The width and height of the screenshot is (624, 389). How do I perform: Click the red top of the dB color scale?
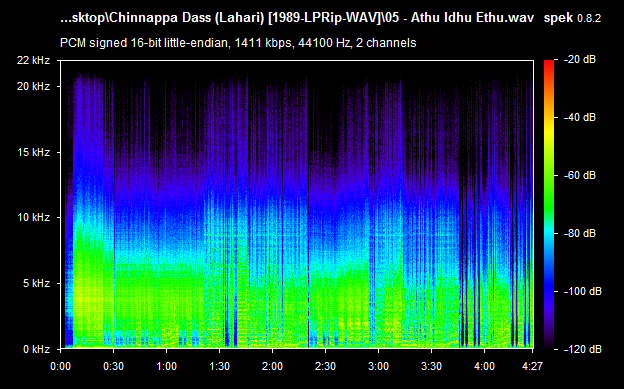[x=549, y=63]
